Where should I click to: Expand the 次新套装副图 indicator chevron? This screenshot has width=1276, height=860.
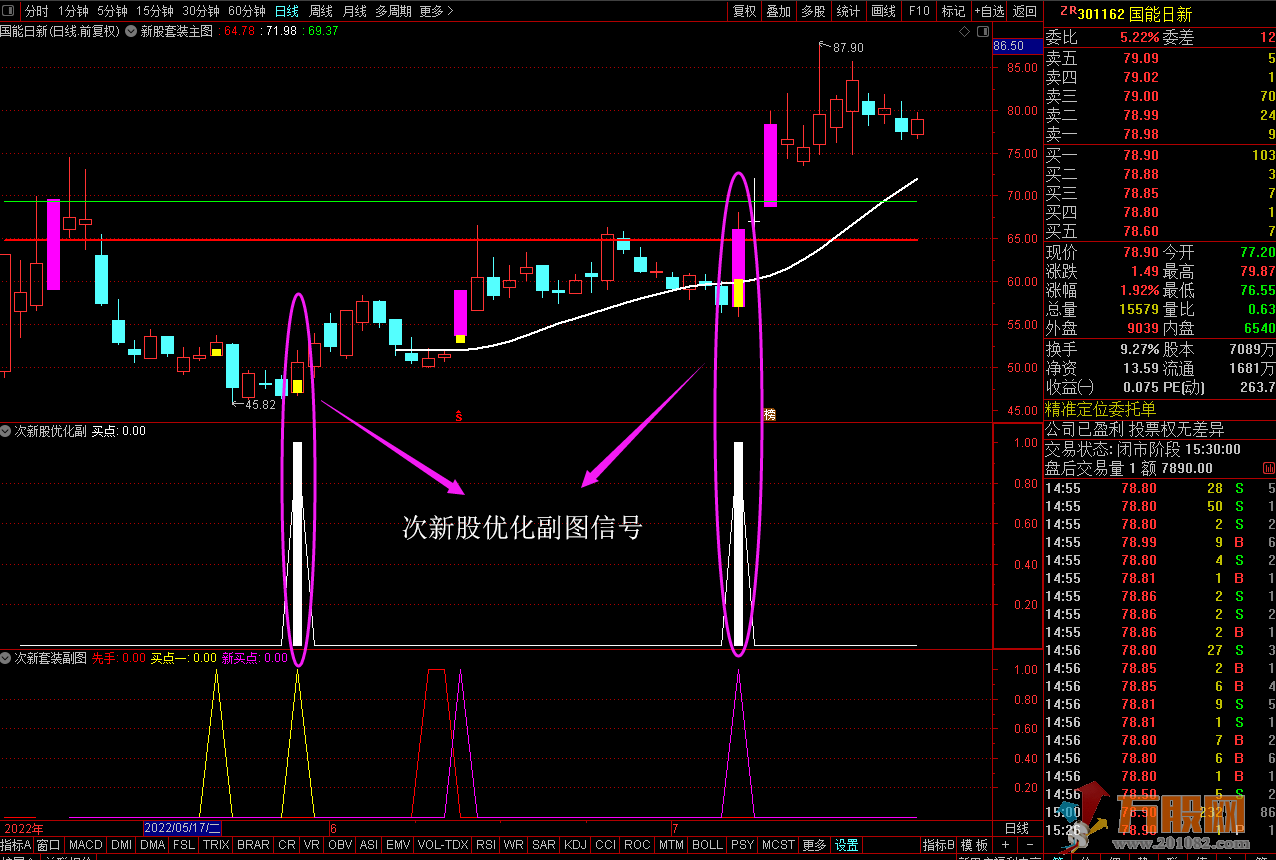pos(6,658)
